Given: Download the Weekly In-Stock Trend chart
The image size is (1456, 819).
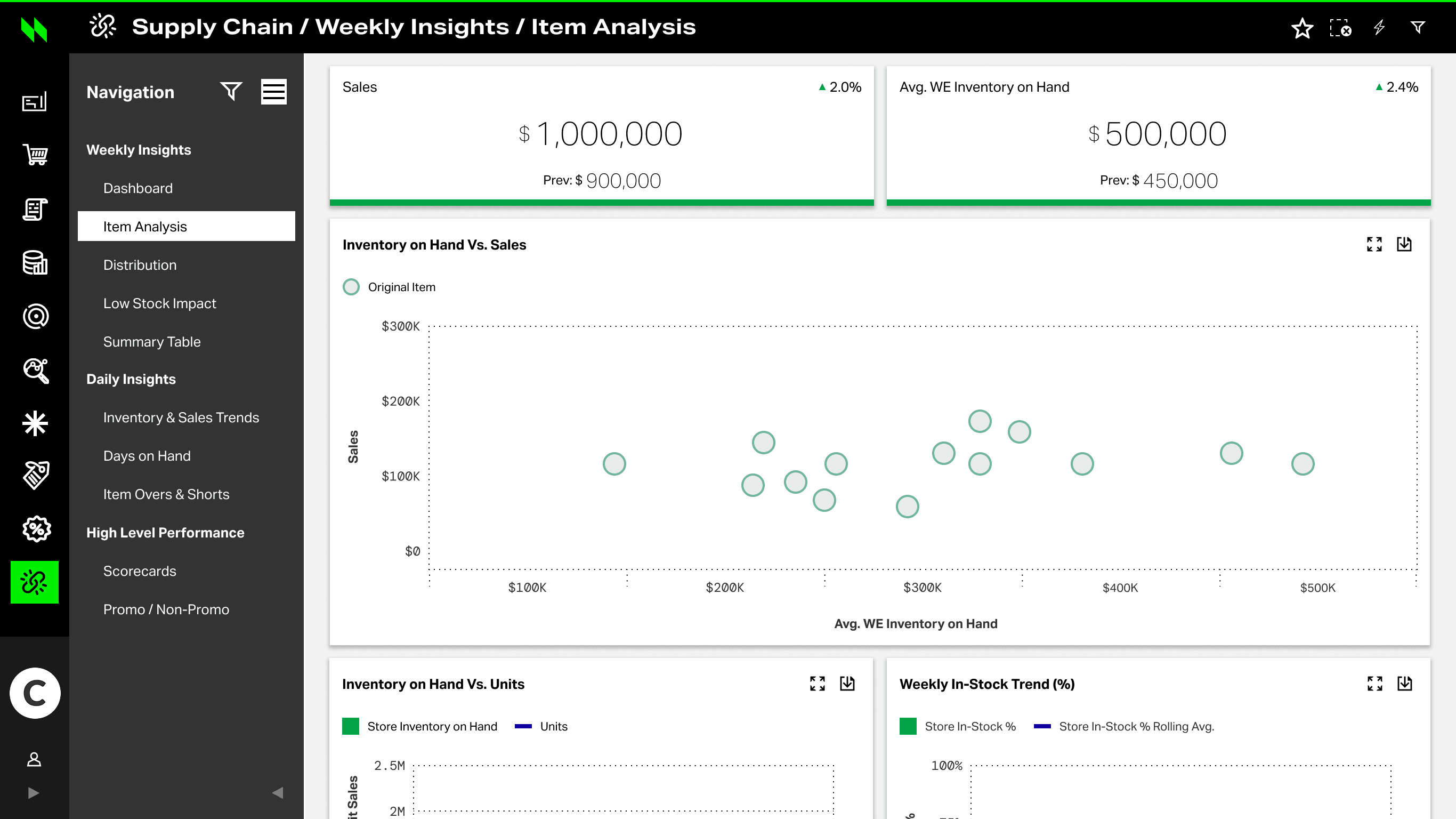Looking at the screenshot, I should (x=1404, y=683).
